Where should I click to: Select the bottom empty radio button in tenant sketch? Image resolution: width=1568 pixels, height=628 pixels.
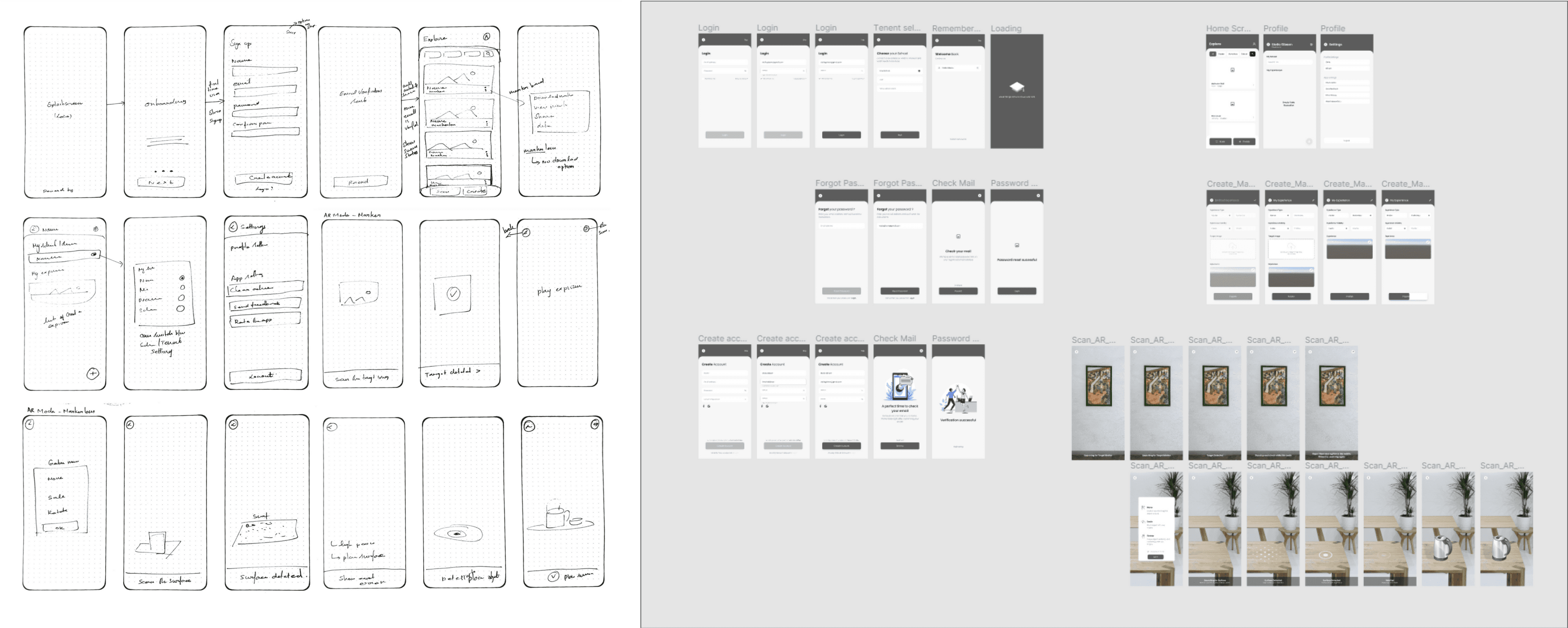tap(180, 309)
